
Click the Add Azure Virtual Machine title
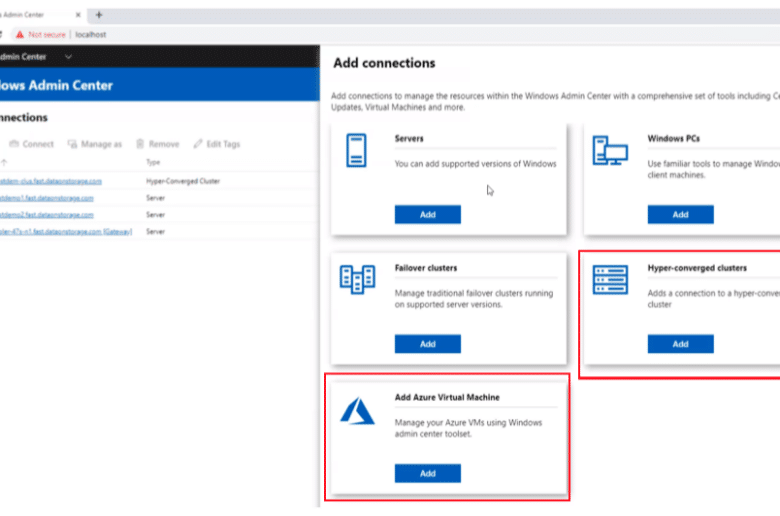pos(447,397)
